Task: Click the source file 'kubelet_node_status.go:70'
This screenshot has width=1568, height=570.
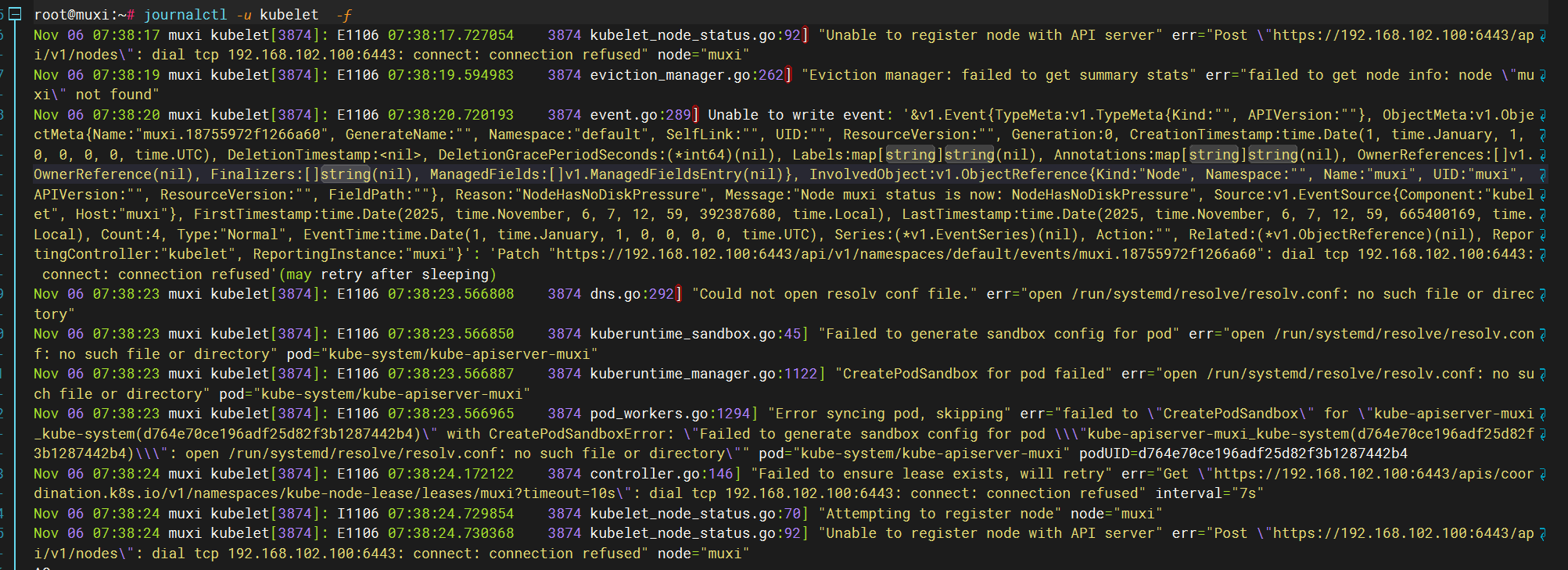Action: pyautogui.click(x=695, y=514)
